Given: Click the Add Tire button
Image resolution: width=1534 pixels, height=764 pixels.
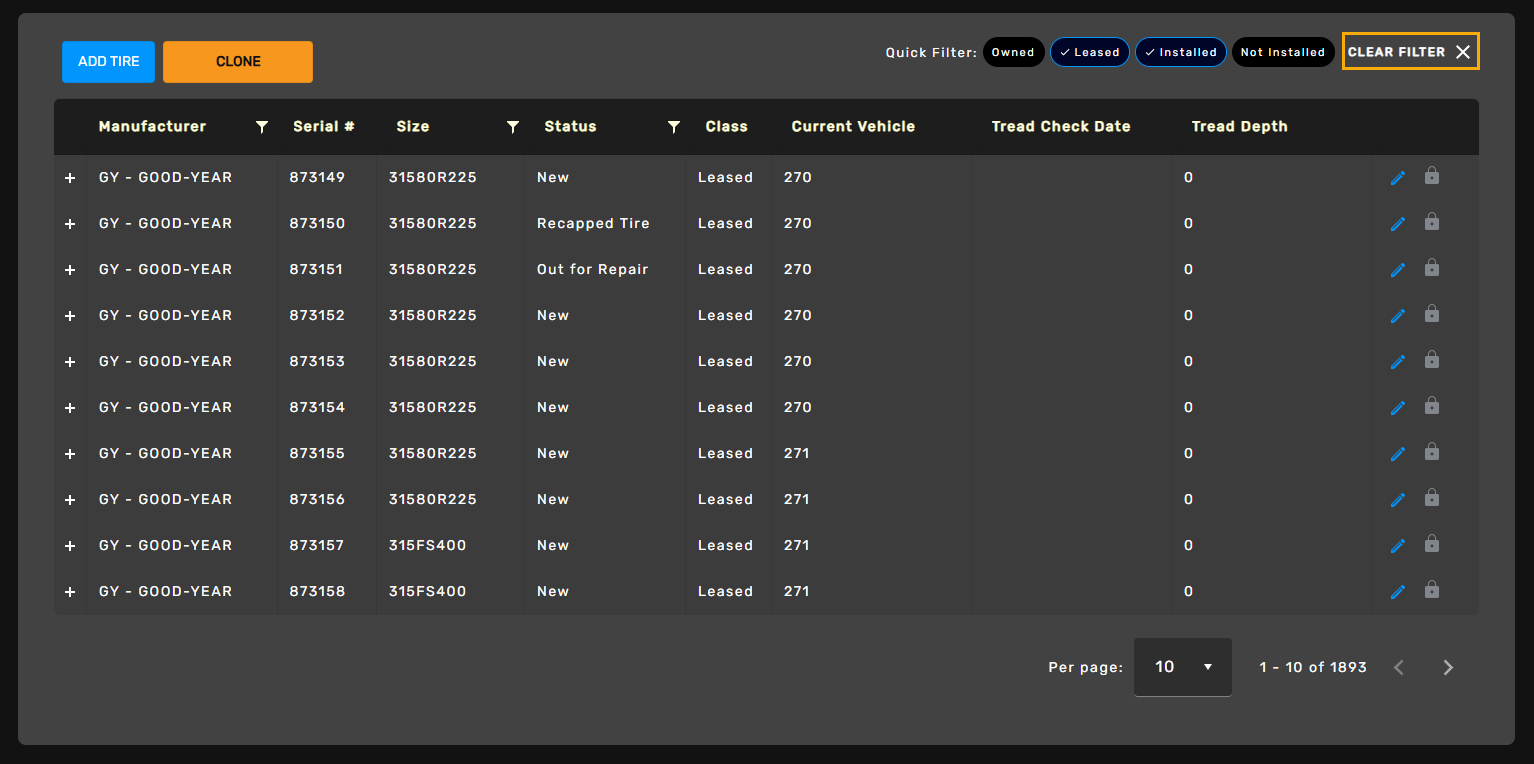Looking at the screenshot, I should click(x=108, y=62).
